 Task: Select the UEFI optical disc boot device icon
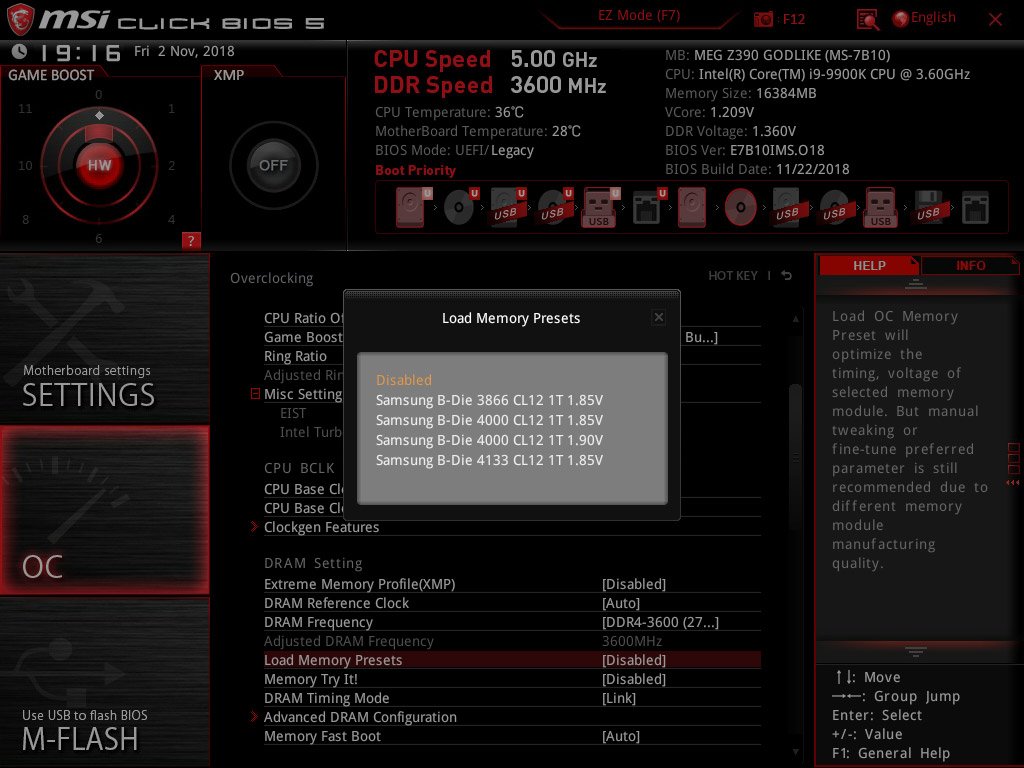pyautogui.click(x=460, y=207)
